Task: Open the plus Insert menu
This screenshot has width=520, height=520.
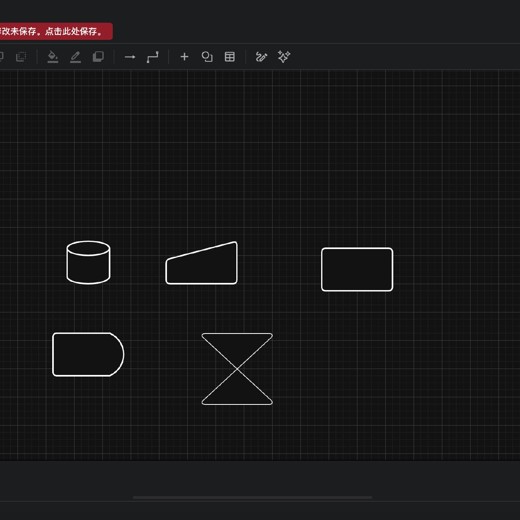Action: (x=184, y=57)
